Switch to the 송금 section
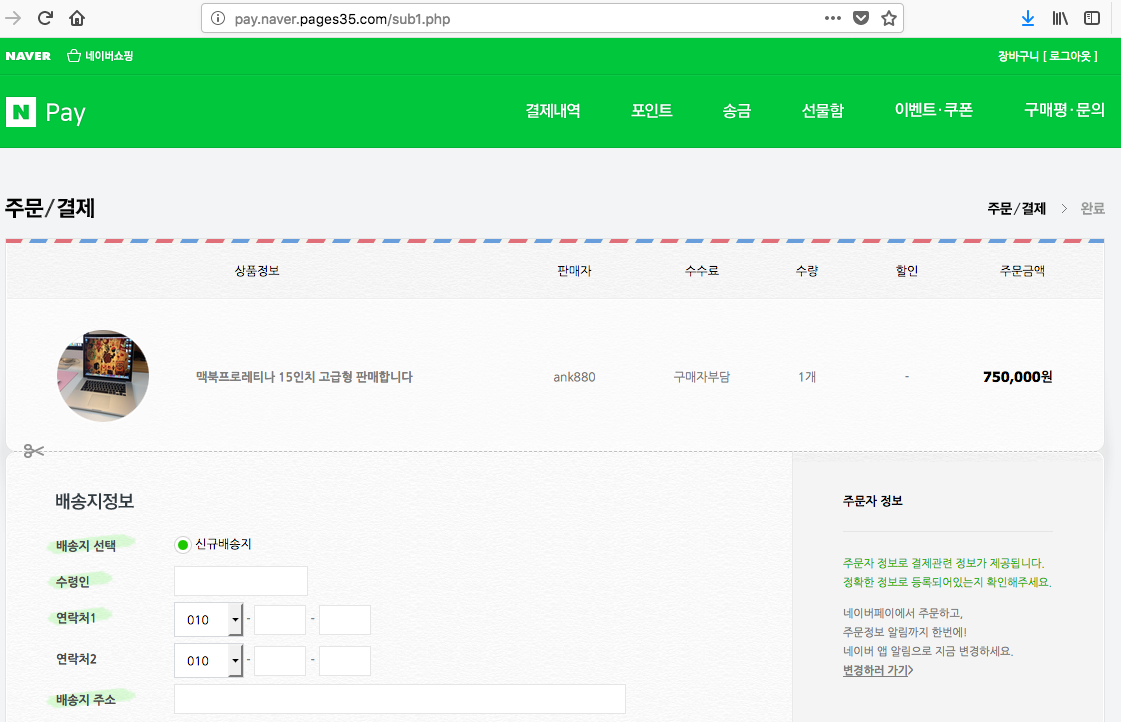 737,111
